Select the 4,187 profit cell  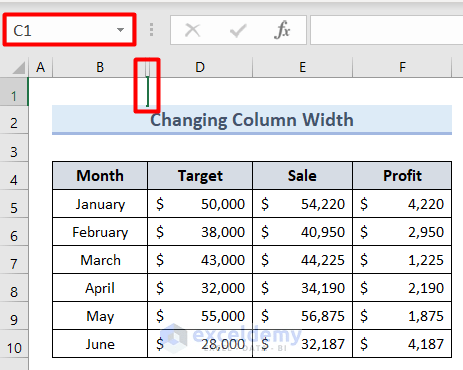coord(402,344)
